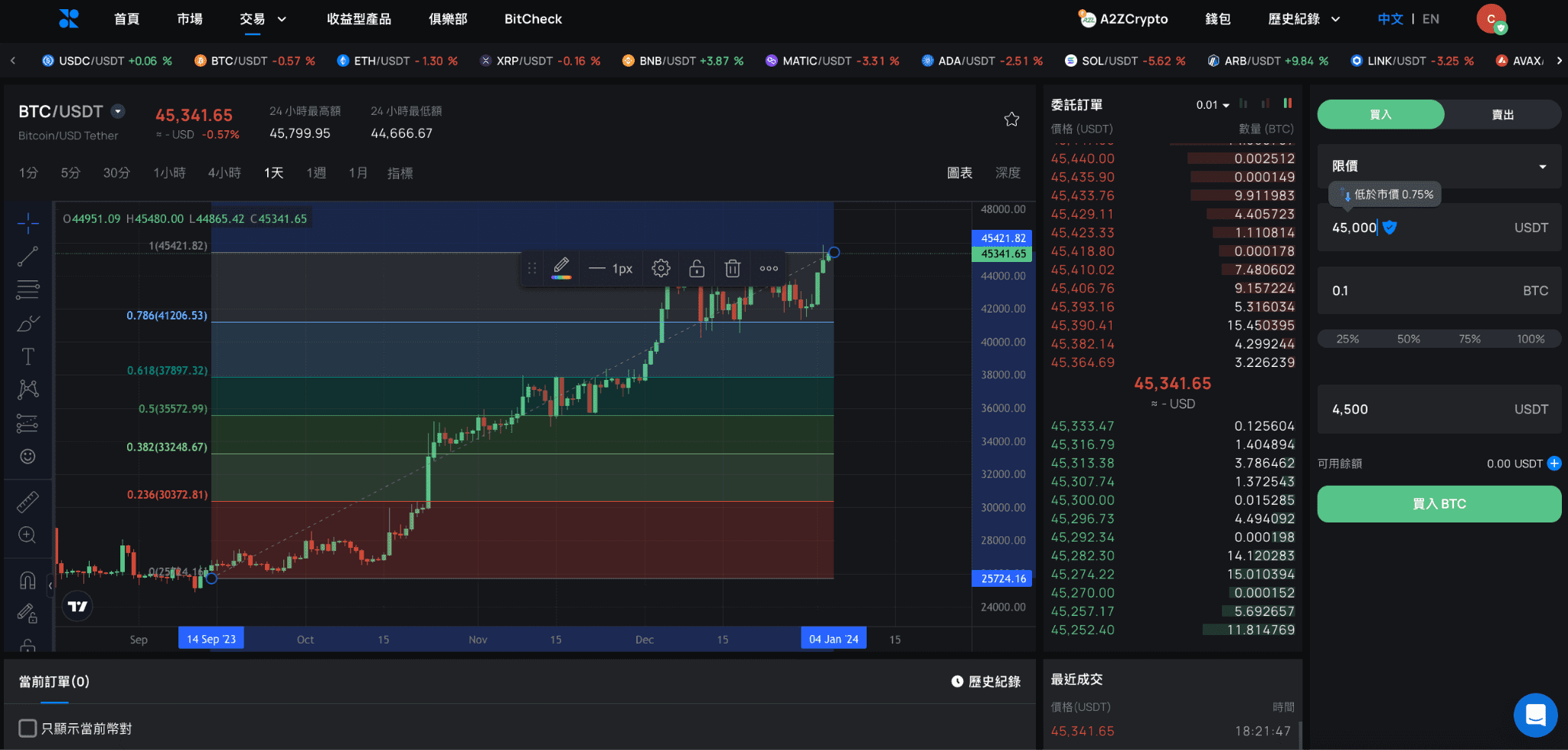Select the trend line drawing tool
The width and height of the screenshot is (1568, 750).
click(x=28, y=256)
